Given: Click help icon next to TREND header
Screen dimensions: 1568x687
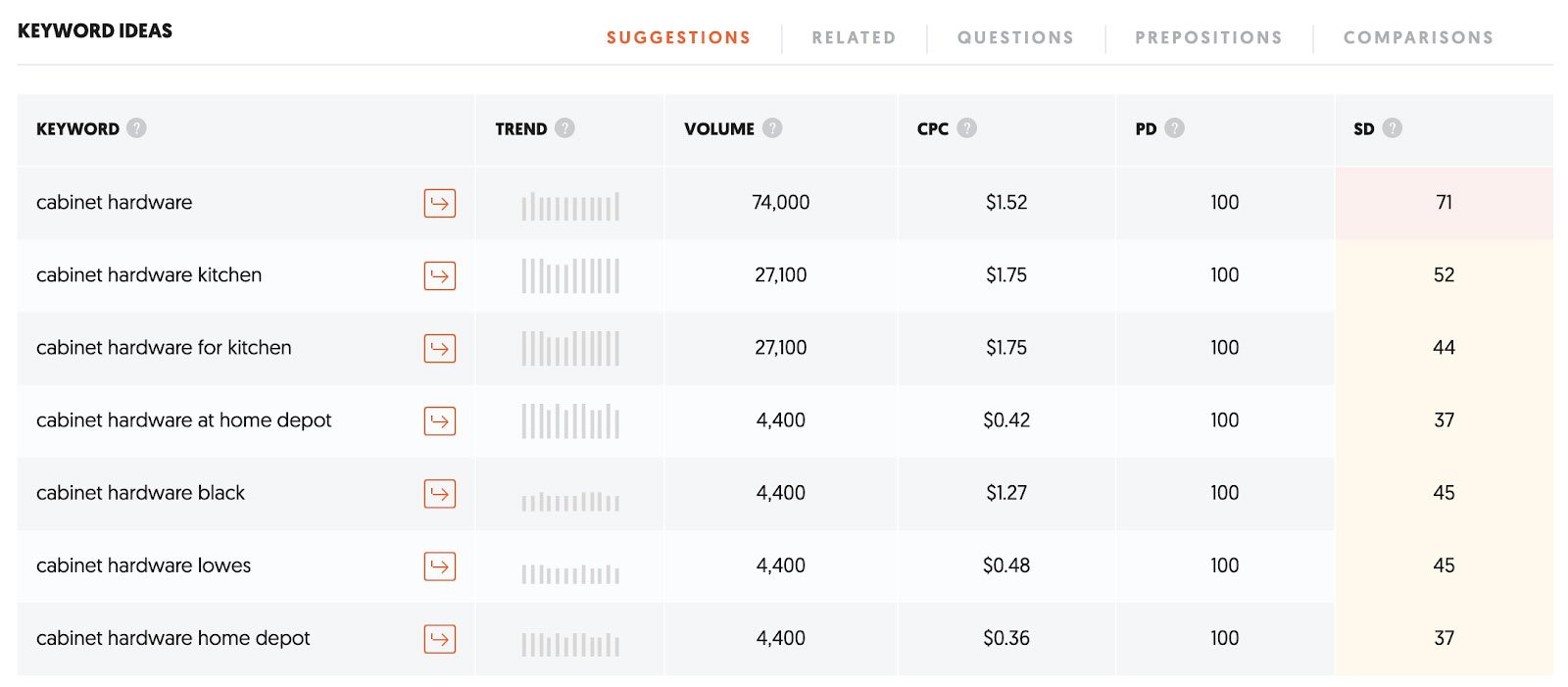Looking at the screenshot, I should pos(564,127).
